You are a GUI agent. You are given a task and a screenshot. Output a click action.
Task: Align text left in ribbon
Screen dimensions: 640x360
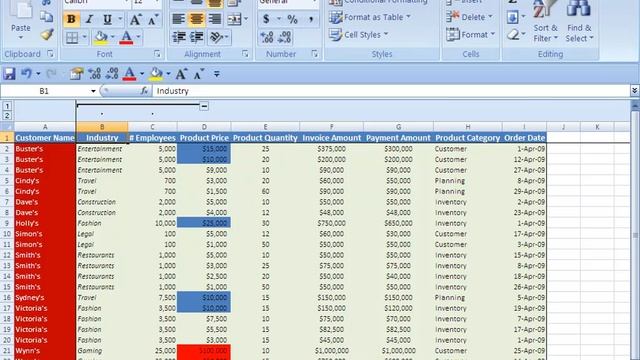coord(178,19)
